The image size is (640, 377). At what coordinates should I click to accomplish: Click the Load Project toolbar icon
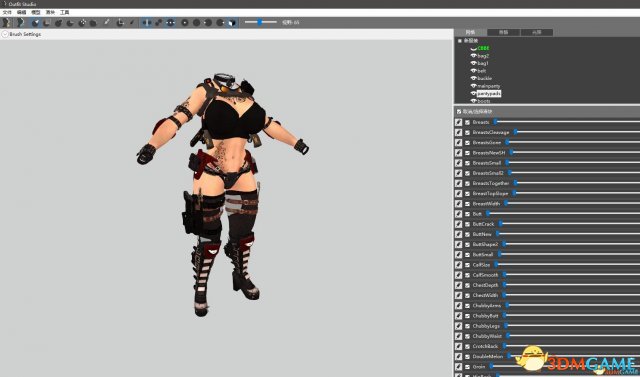tap(20, 22)
